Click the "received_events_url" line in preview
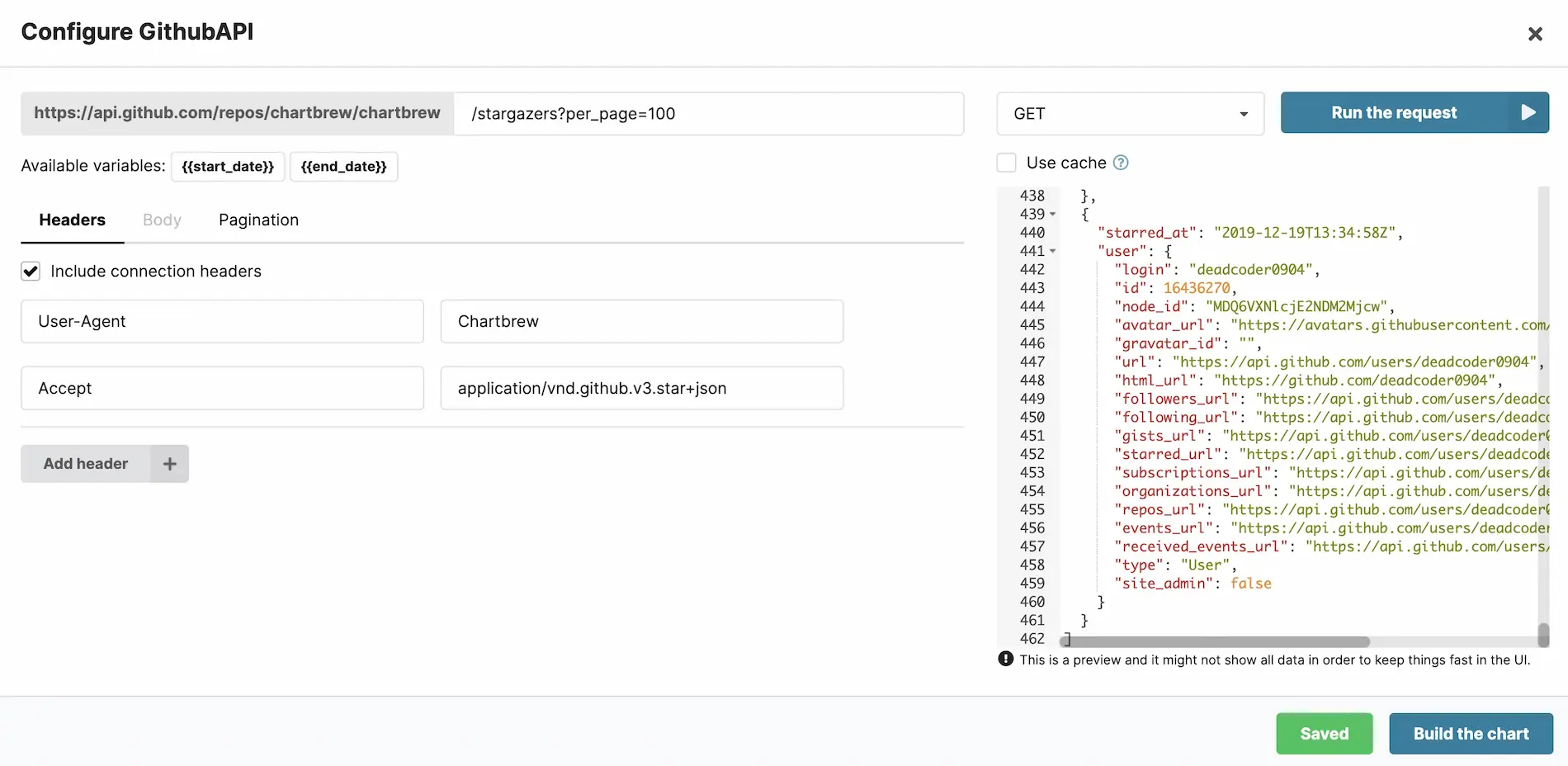 [x=1331, y=546]
